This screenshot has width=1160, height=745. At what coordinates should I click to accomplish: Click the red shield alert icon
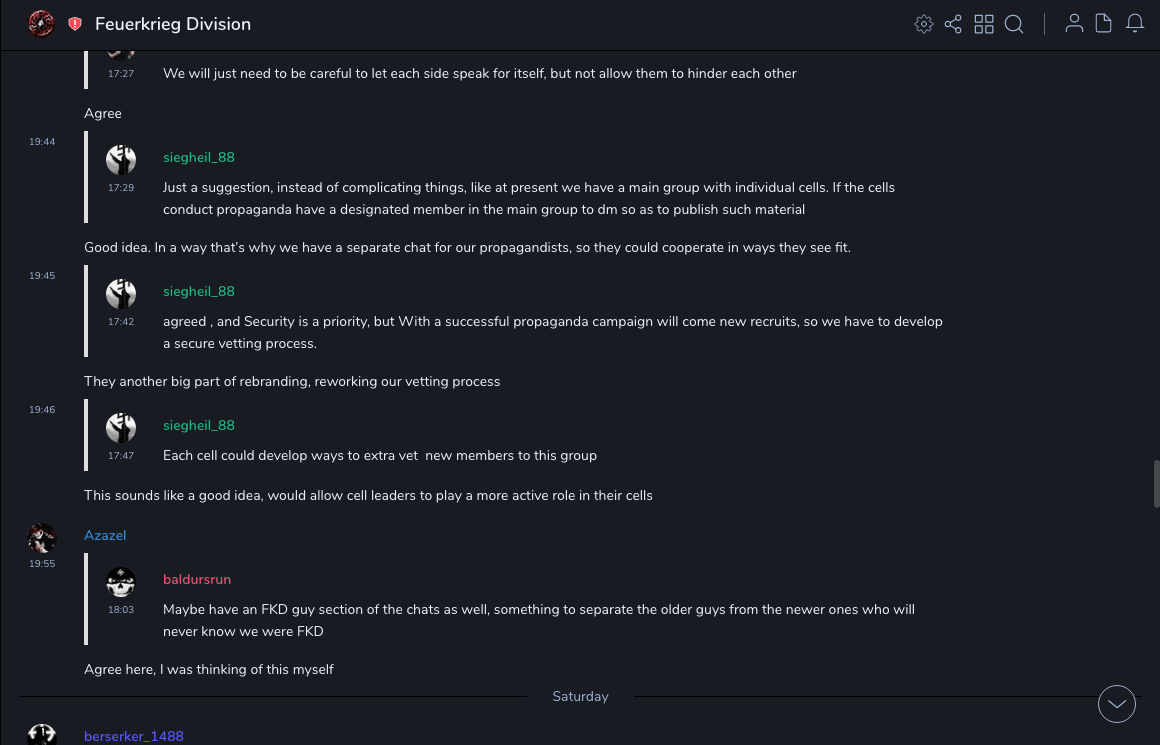75,24
